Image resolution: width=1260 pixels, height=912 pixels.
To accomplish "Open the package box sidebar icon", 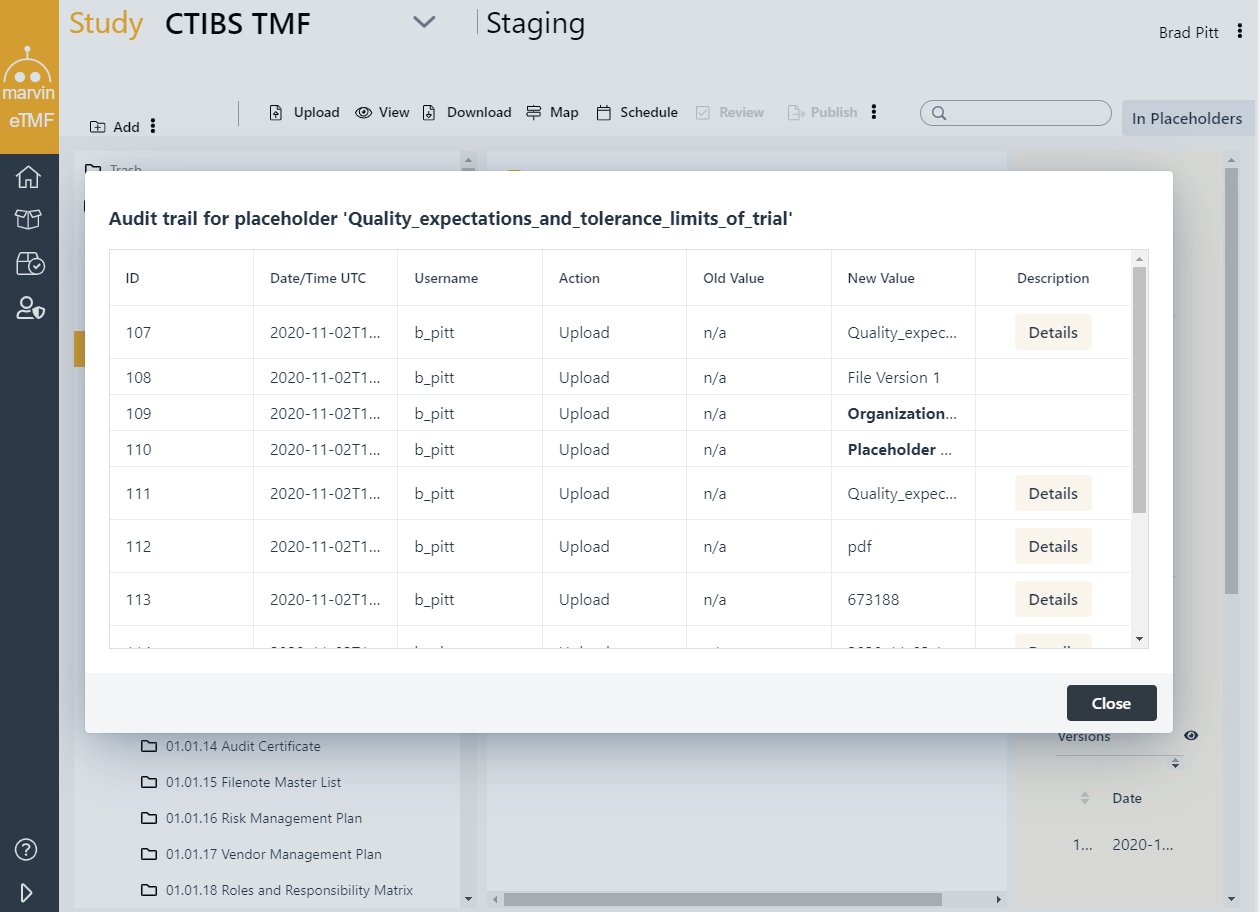I will [x=29, y=220].
